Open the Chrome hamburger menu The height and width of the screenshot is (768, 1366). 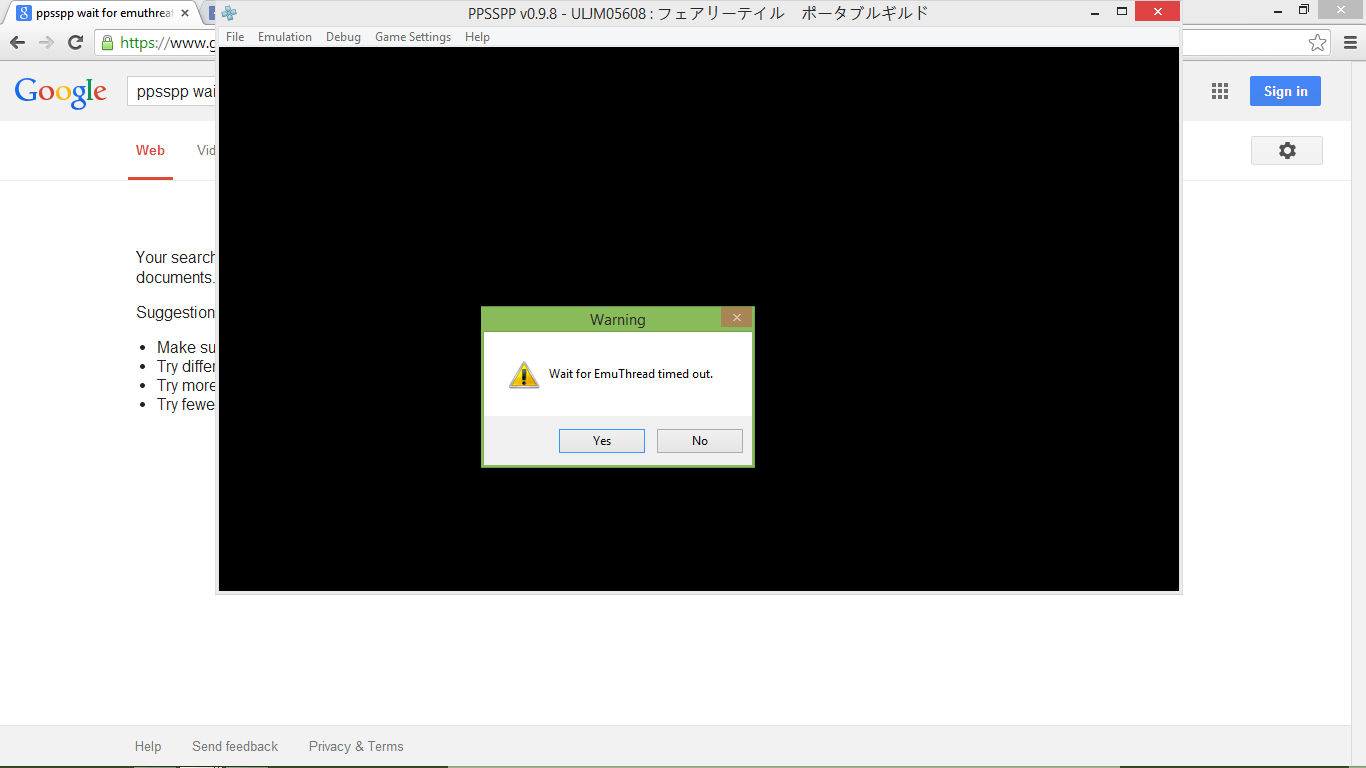[1350, 42]
